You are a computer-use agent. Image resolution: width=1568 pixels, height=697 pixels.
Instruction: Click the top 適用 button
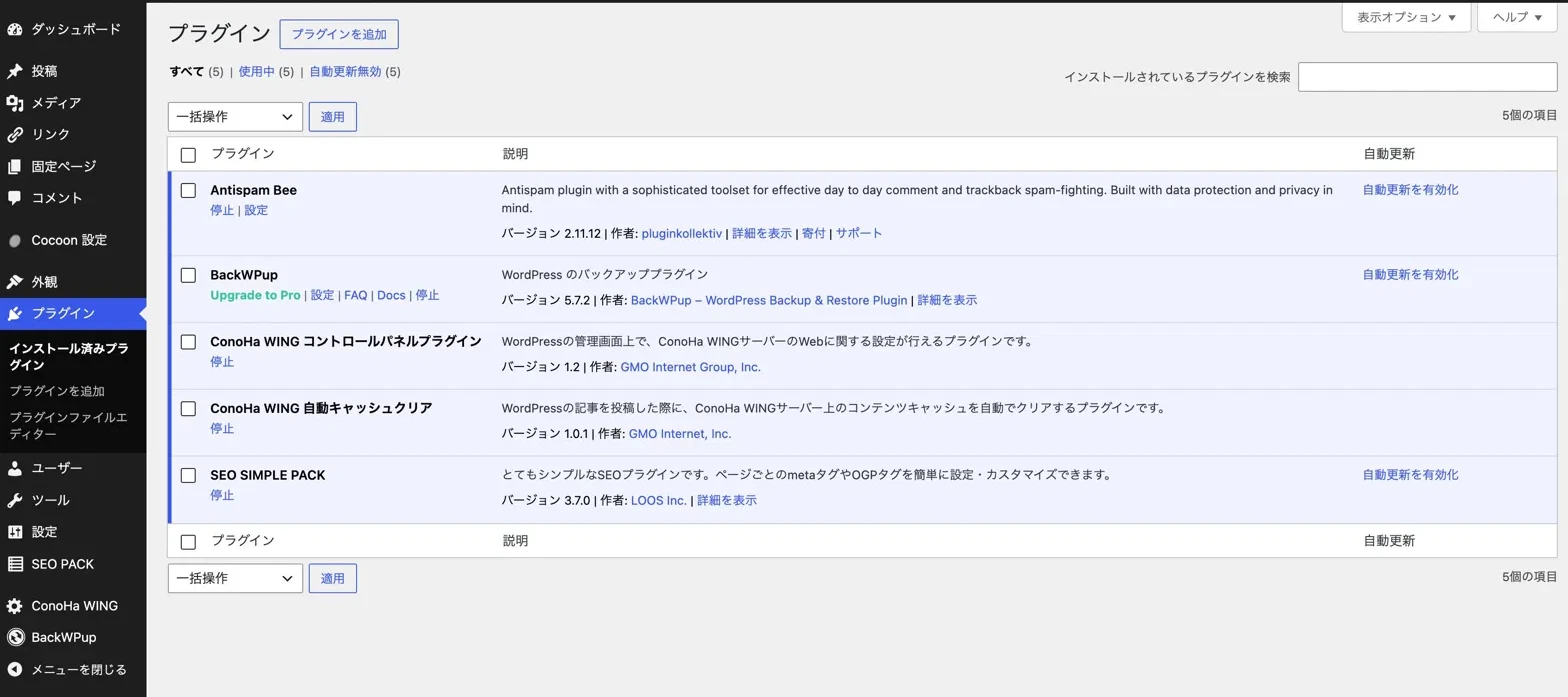[x=333, y=117]
